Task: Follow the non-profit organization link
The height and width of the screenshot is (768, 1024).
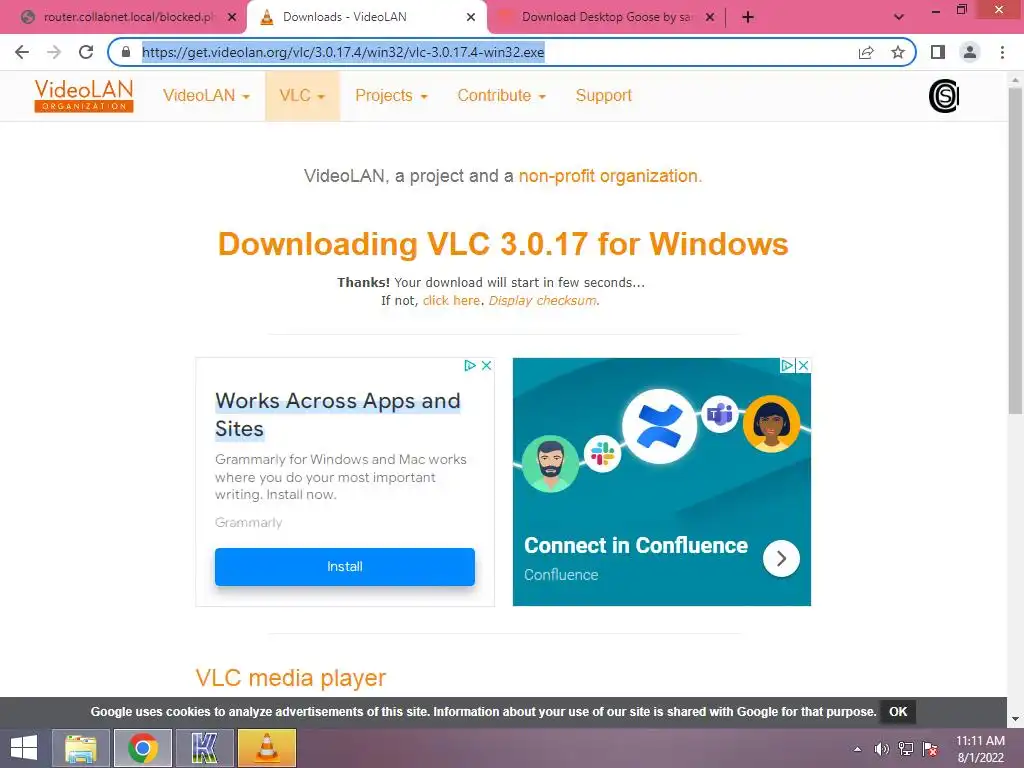Action: click(x=608, y=176)
